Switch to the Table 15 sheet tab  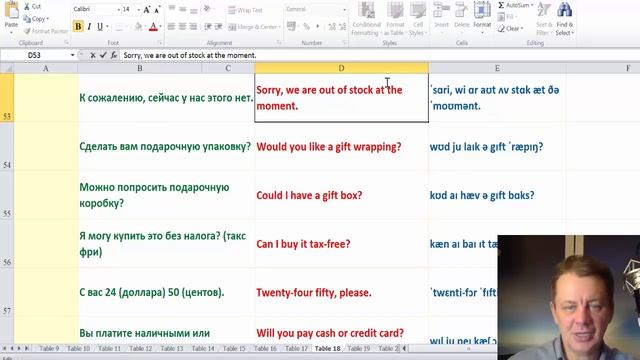pyautogui.click(x=234, y=348)
